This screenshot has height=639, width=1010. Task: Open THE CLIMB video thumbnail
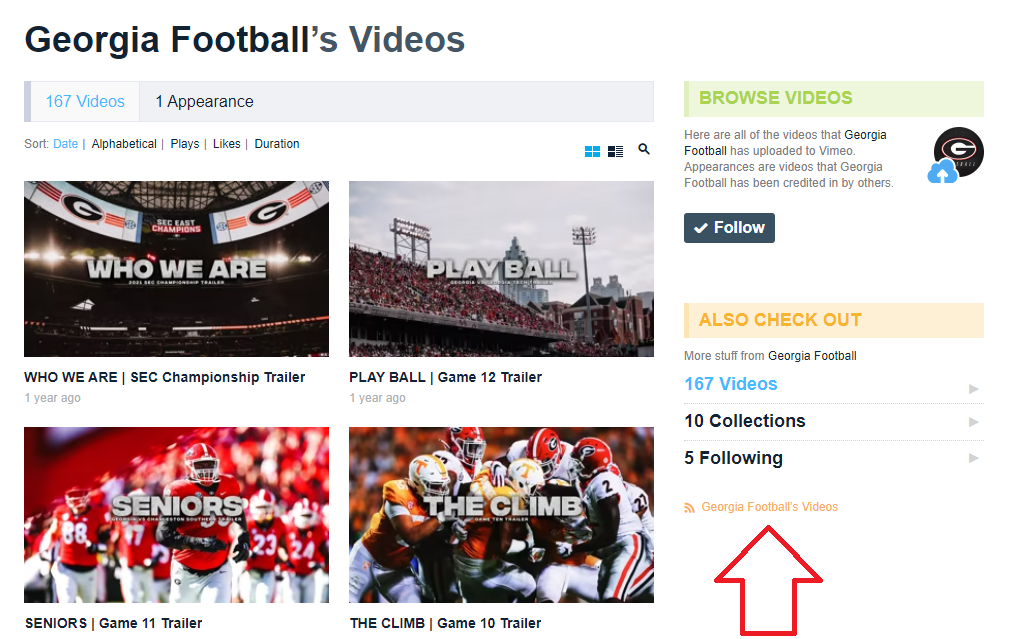coord(501,515)
